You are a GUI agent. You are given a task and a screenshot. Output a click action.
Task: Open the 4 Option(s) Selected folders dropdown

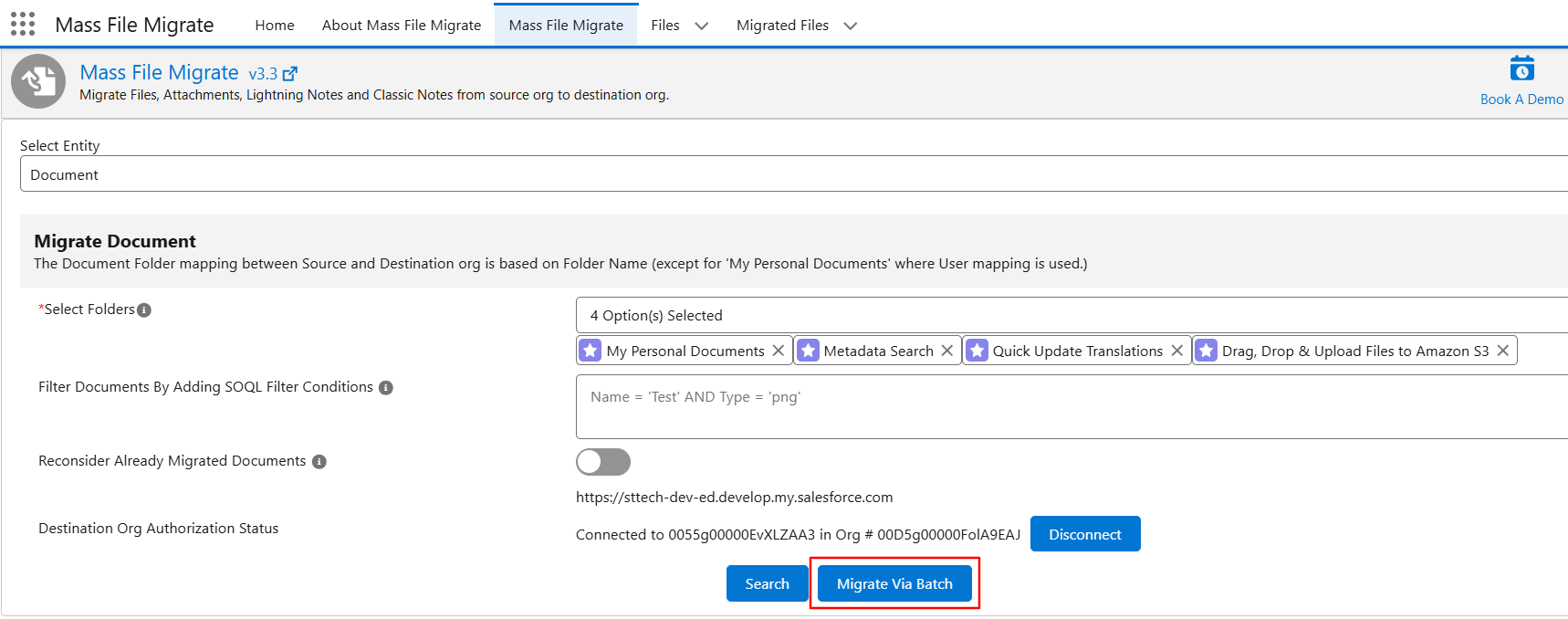pos(1071,315)
